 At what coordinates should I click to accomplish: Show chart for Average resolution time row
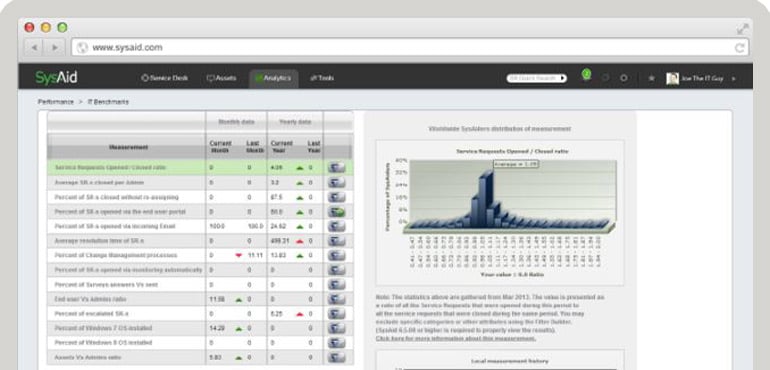tap(336, 241)
